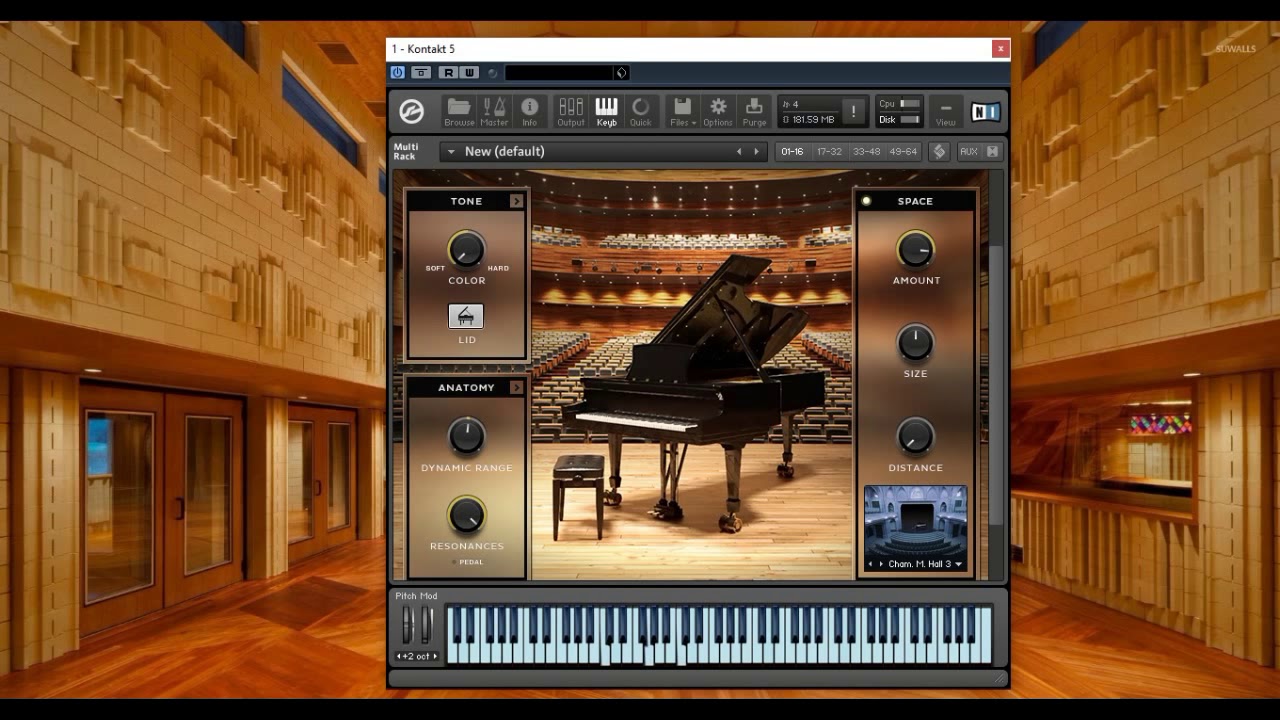
Task: Open the New (default) multi dropdown arrow
Action: tap(451, 152)
